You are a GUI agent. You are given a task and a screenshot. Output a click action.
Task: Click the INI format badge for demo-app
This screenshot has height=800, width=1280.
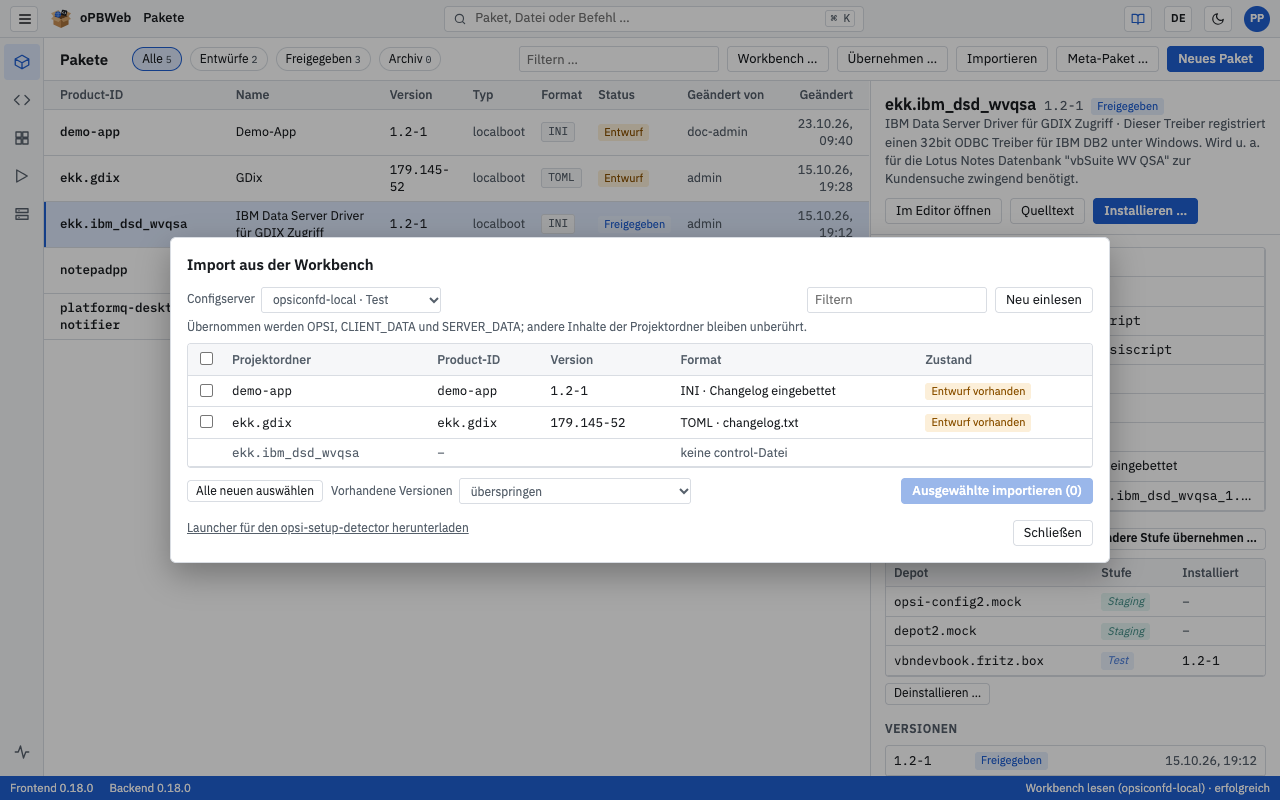[x=558, y=132]
